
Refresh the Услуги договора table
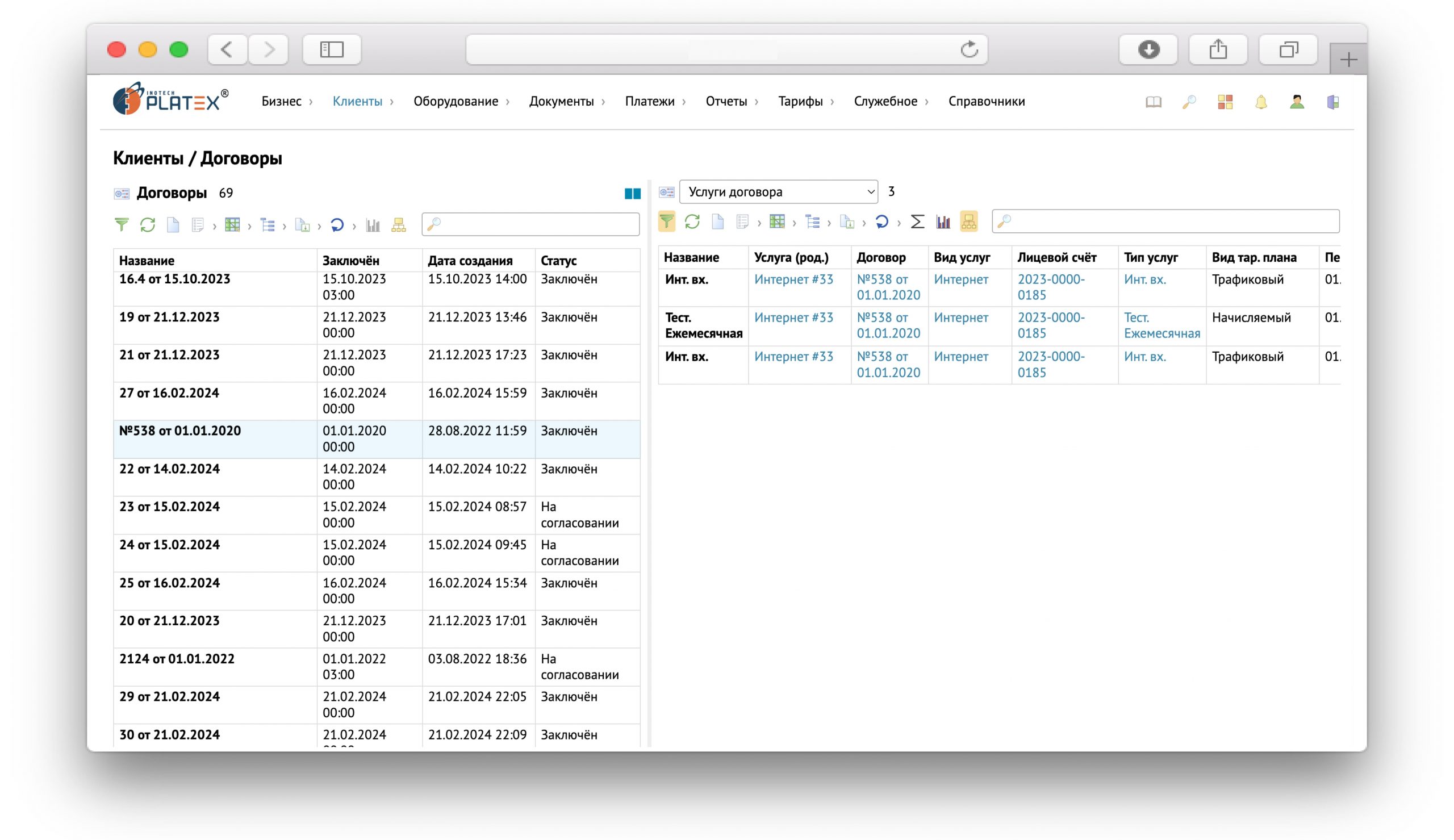pyautogui.click(x=692, y=222)
